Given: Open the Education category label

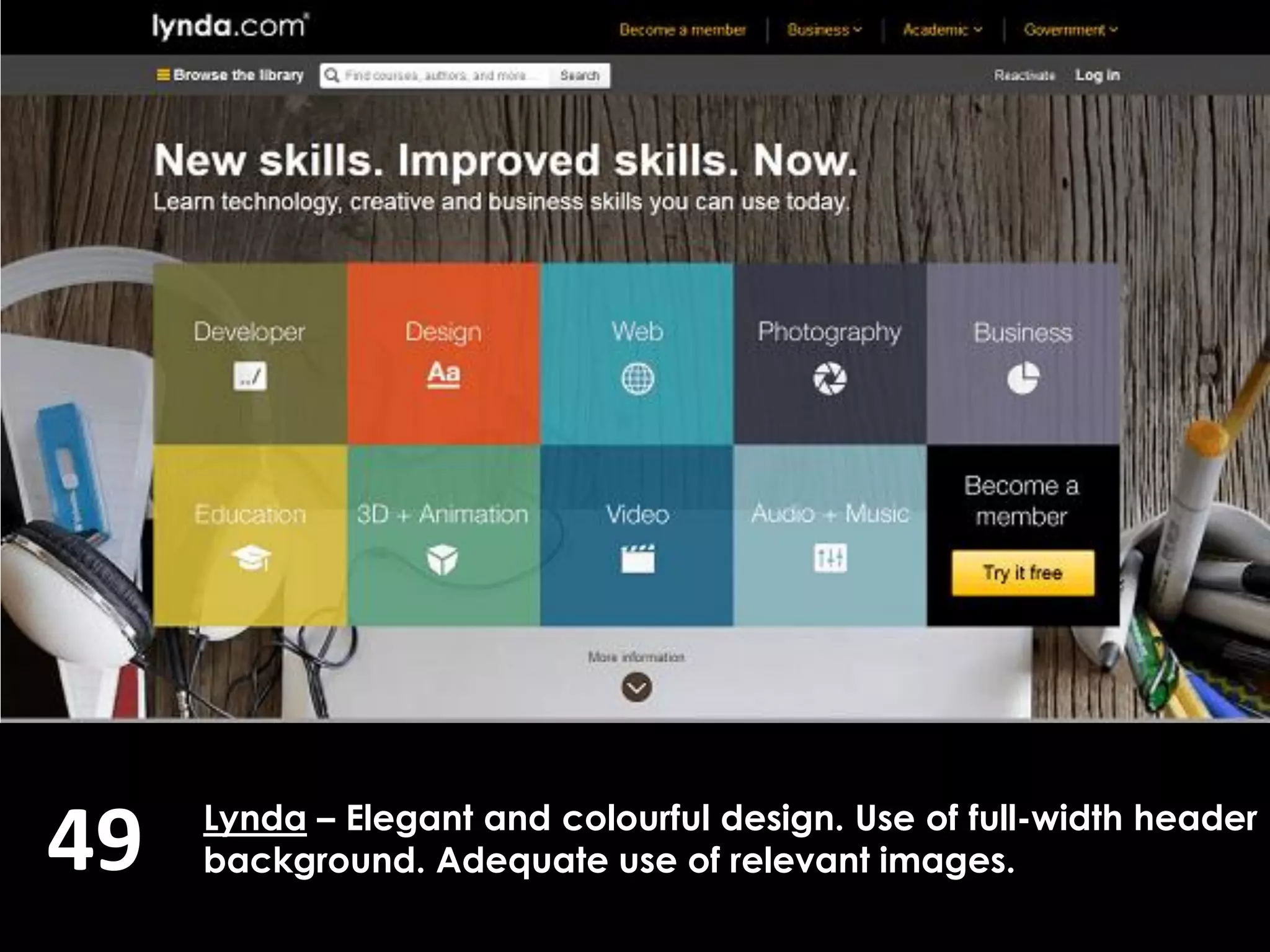Looking at the screenshot, I should 250,514.
